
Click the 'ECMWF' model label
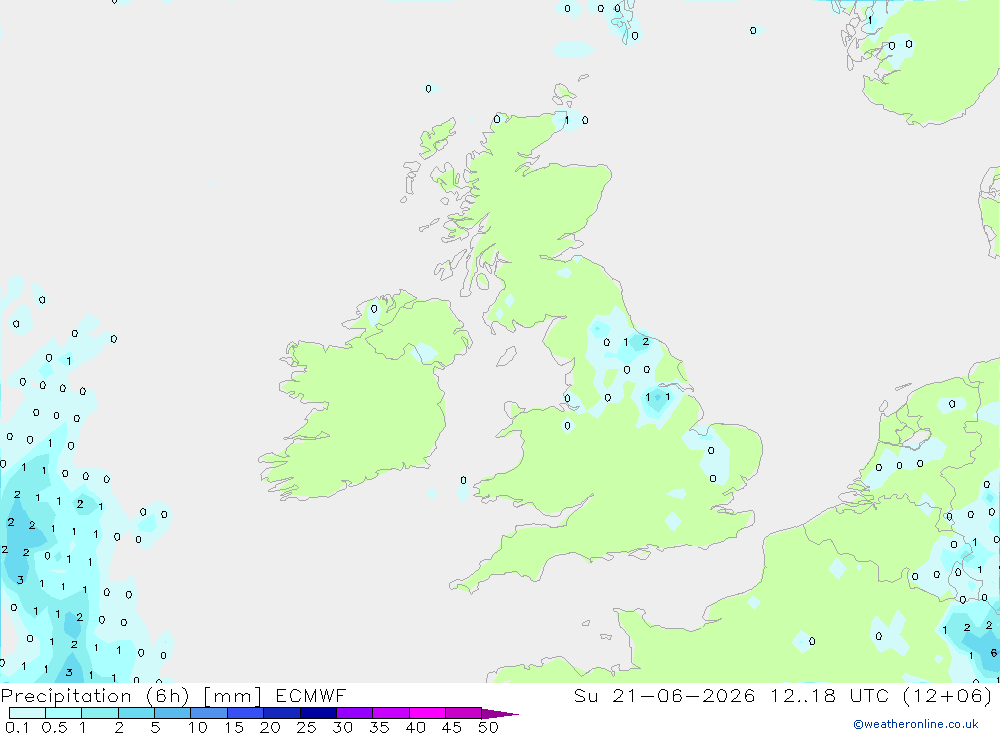click(311, 695)
